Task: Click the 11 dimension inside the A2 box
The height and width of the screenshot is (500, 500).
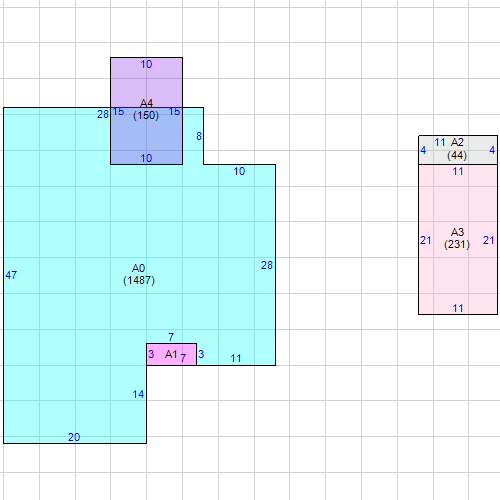Action: 440,143
